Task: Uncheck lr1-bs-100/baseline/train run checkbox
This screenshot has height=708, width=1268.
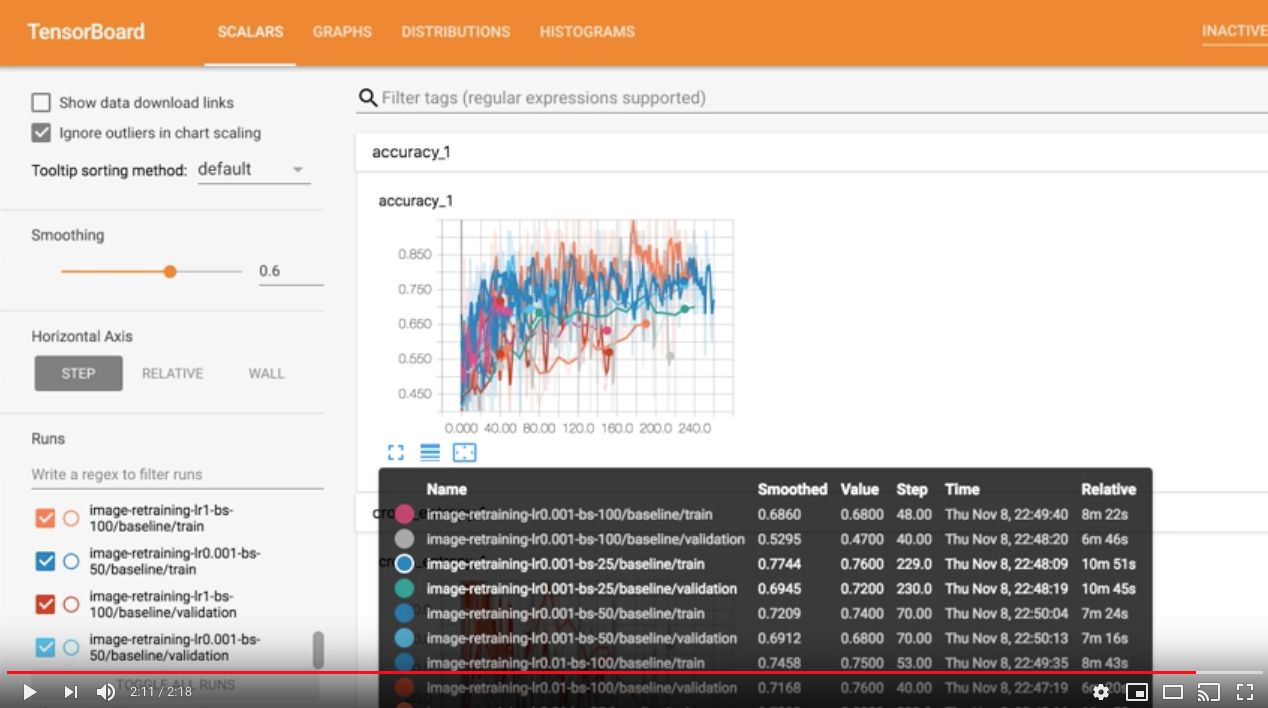Action: pos(45,518)
